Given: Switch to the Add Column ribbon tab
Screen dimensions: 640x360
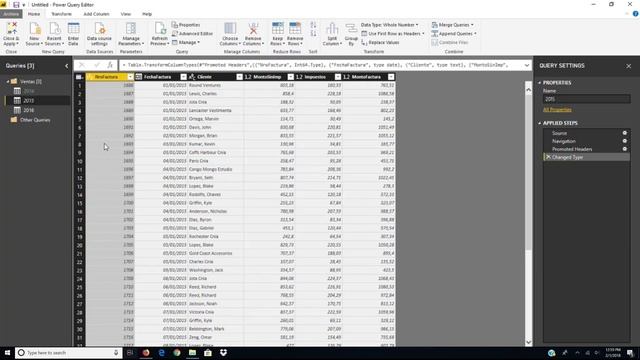Looking at the screenshot, I should pyautogui.click(x=96, y=14).
